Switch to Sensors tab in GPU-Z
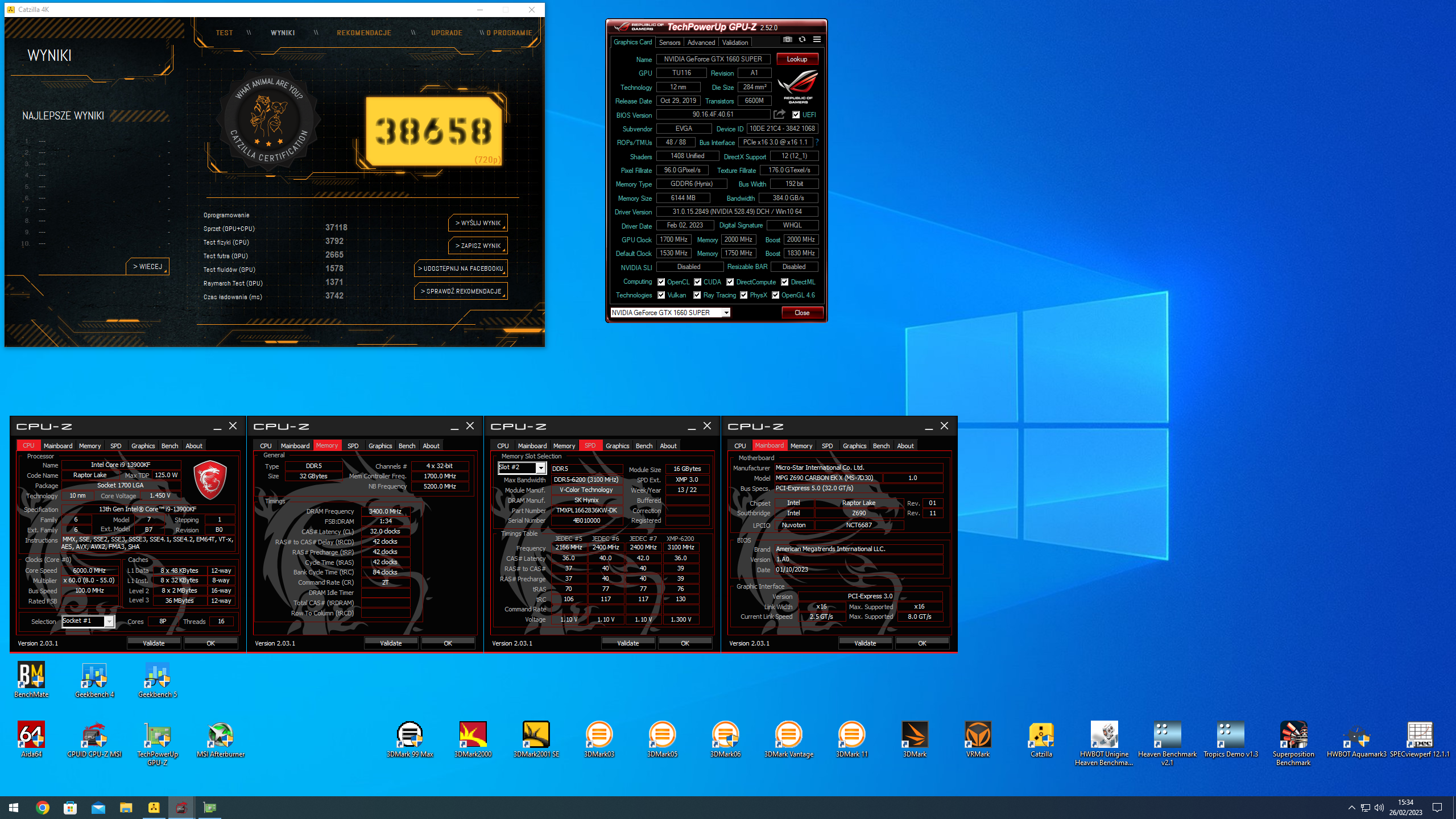The image size is (1456, 819). [669, 42]
